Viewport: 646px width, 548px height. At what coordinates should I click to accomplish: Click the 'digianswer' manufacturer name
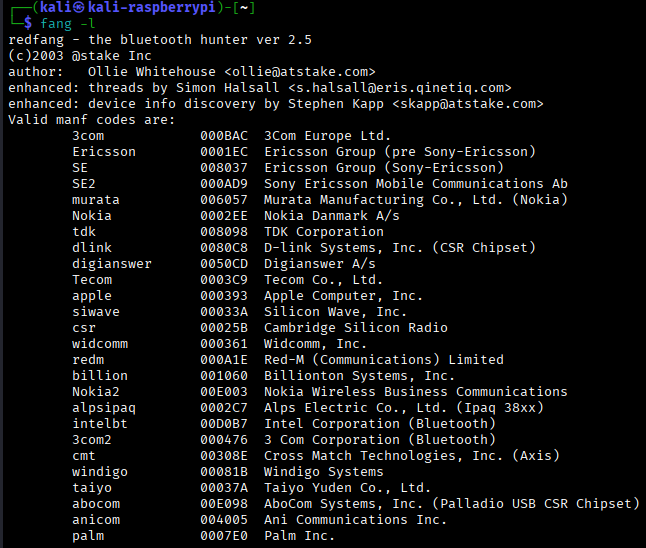112,264
